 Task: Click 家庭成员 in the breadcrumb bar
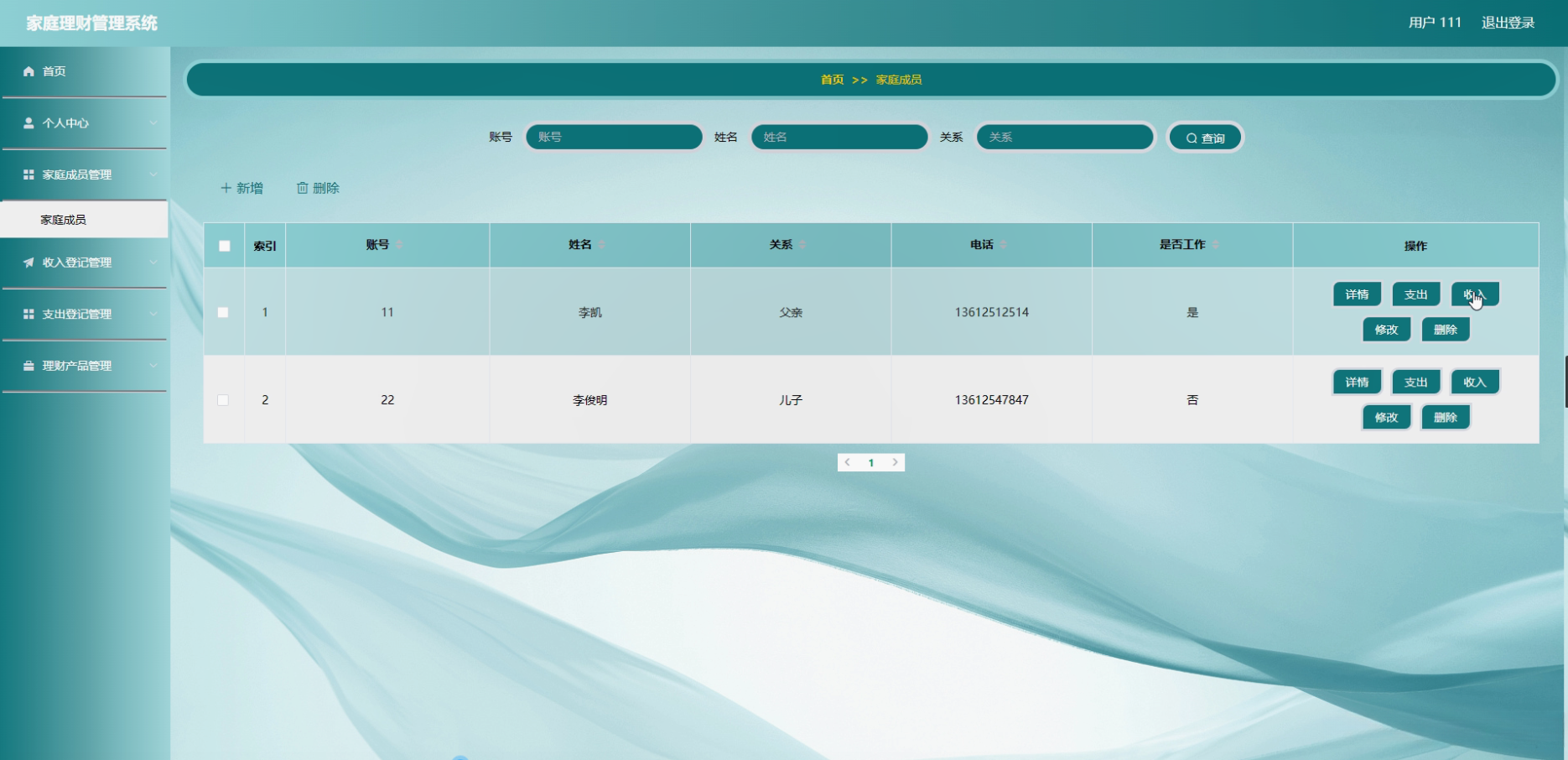899,80
